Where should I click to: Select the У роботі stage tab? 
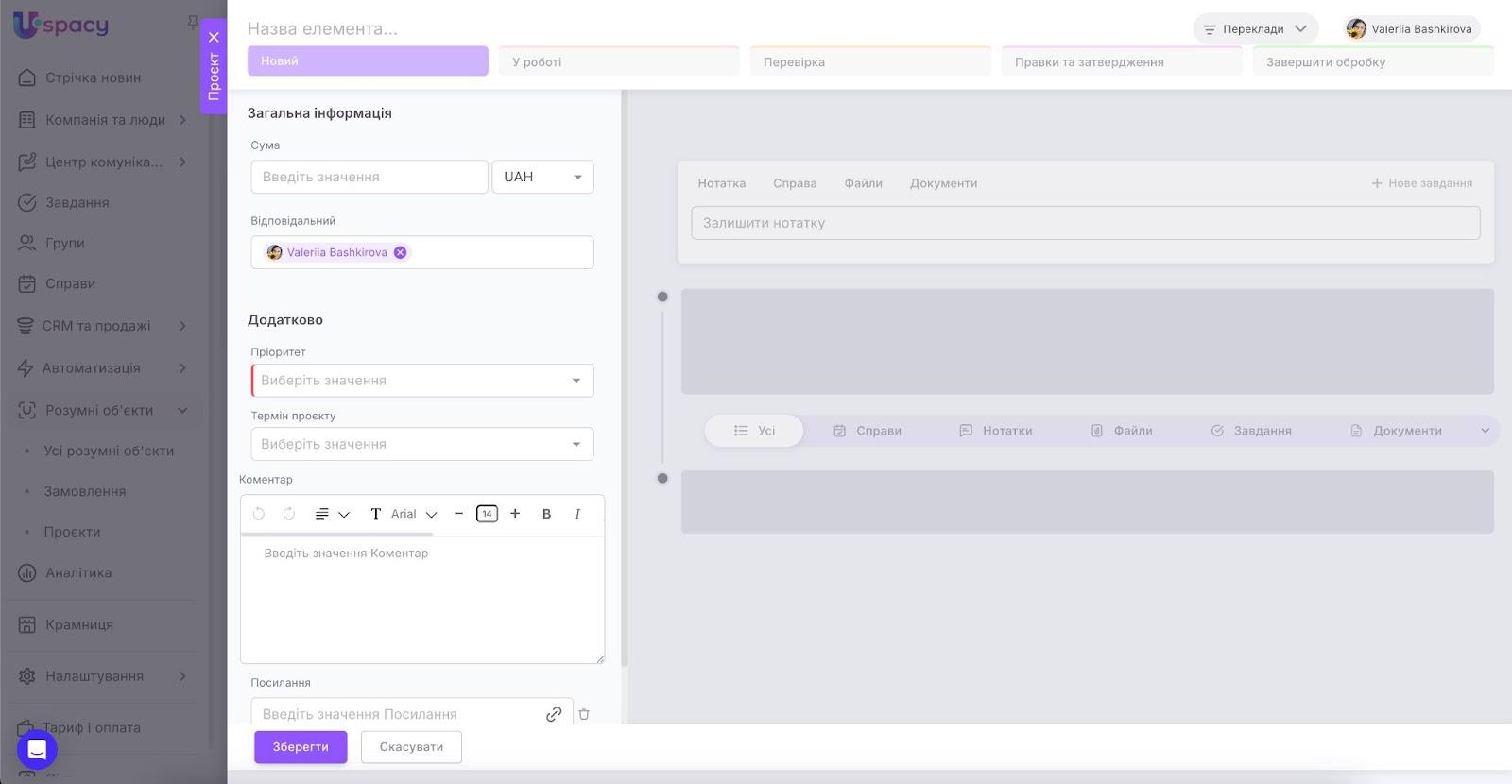[x=619, y=61]
